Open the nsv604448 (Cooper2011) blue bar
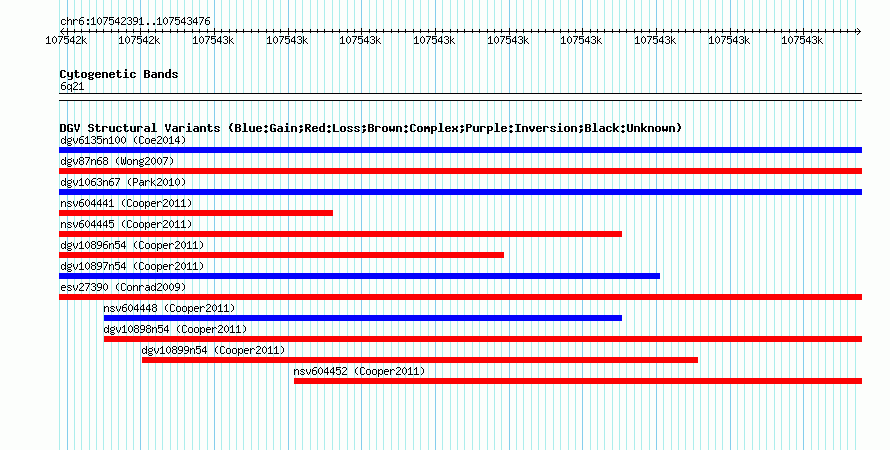890x450 pixels. pos(363,318)
